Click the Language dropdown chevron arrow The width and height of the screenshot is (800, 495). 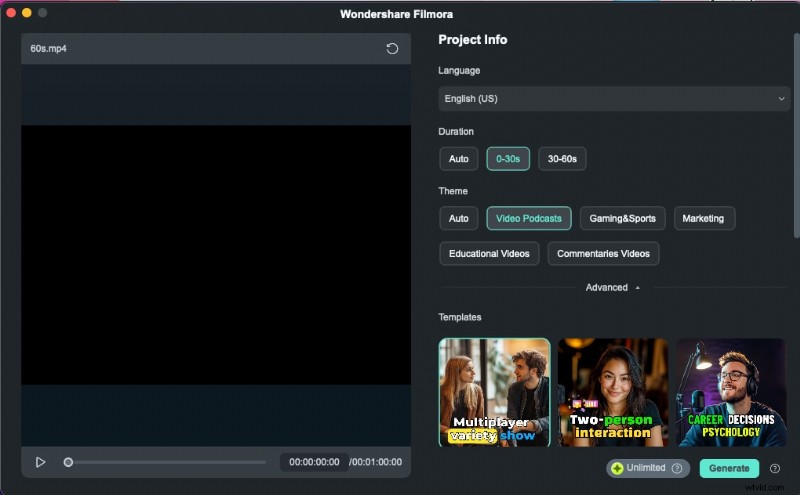(781, 98)
